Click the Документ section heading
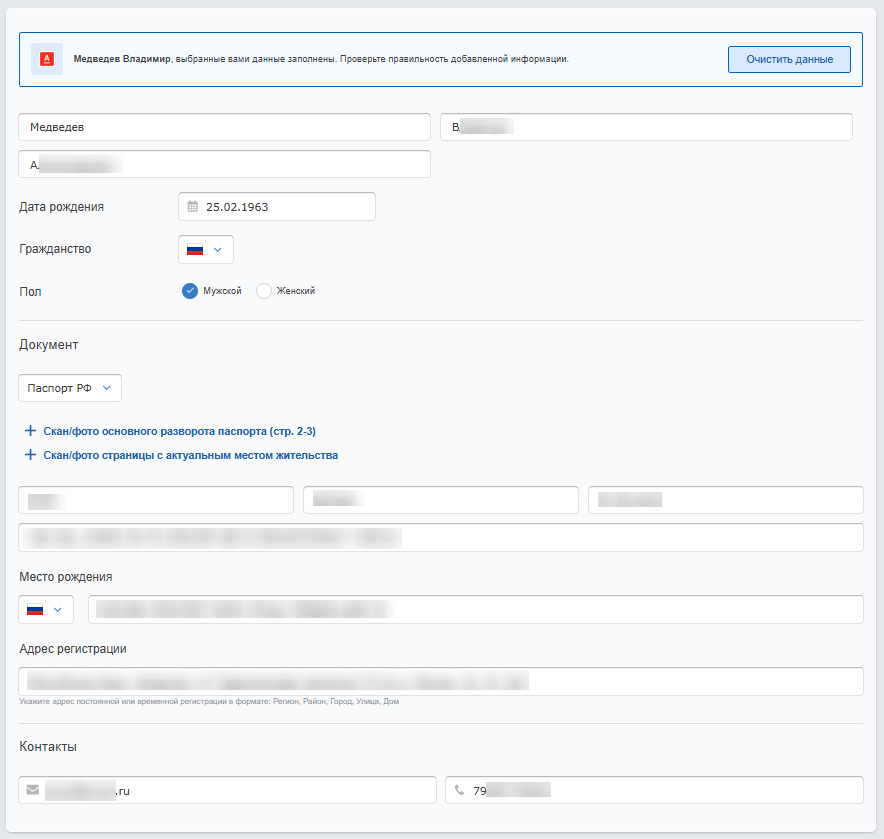Image resolution: width=884 pixels, height=839 pixels. click(48, 345)
